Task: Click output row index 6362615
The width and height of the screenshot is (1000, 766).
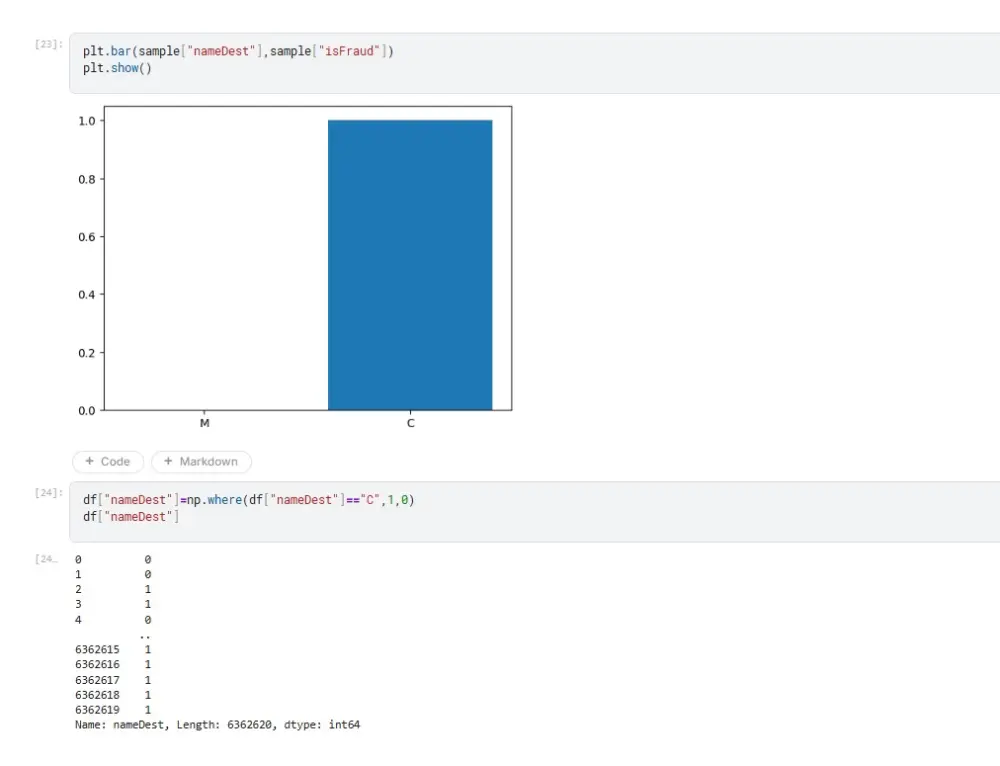Action: coord(97,649)
